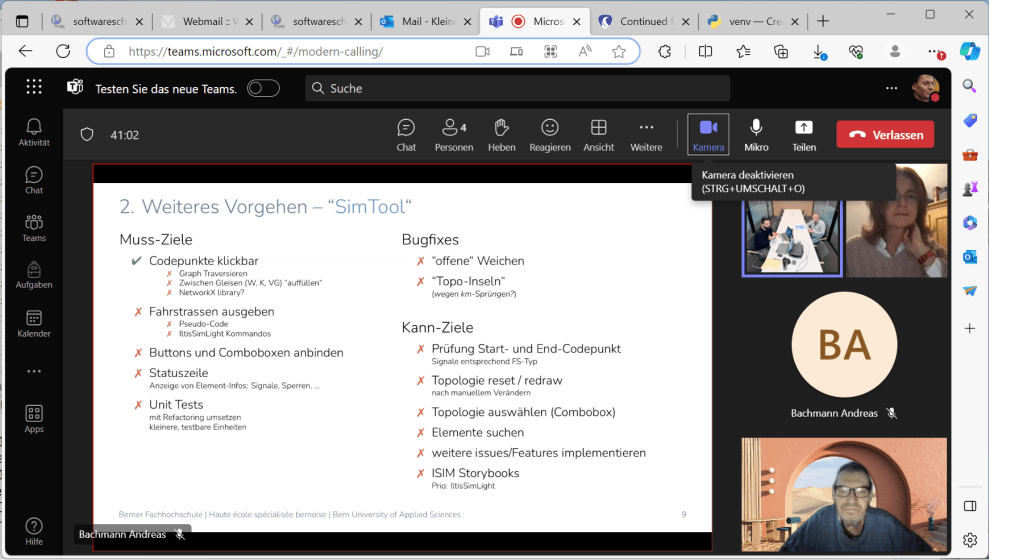
Task: Leave the call with Verlassen
Action: click(885, 135)
